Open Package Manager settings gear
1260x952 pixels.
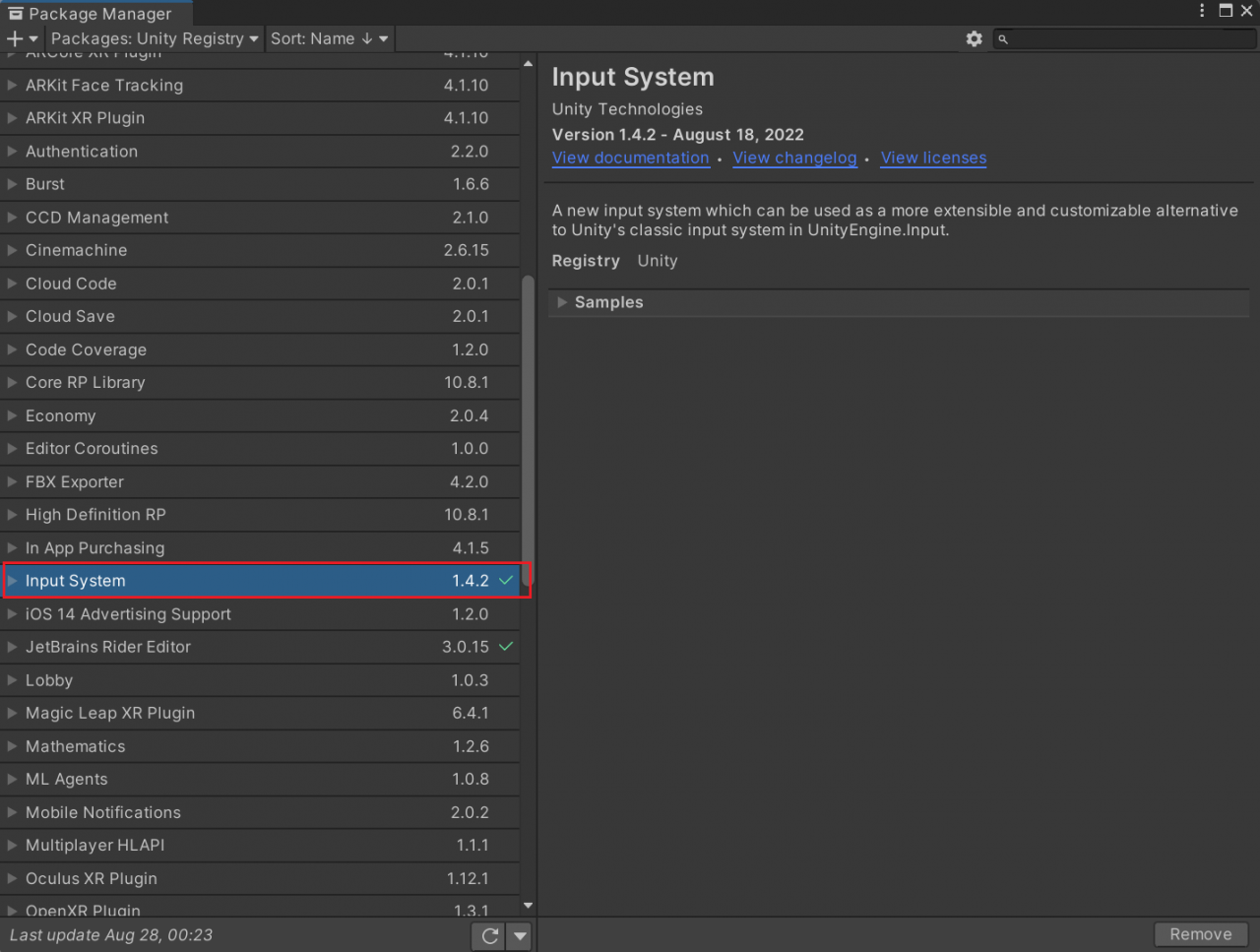pyautogui.click(x=975, y=38)
